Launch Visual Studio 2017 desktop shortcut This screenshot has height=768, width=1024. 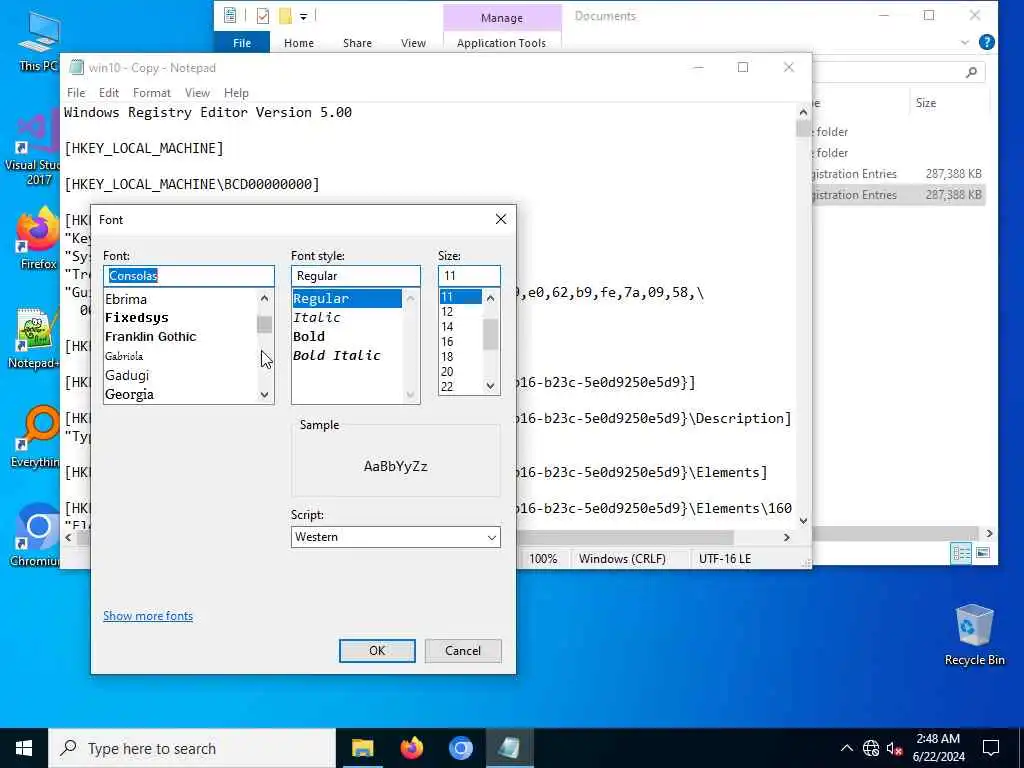[x=33, y=149]
